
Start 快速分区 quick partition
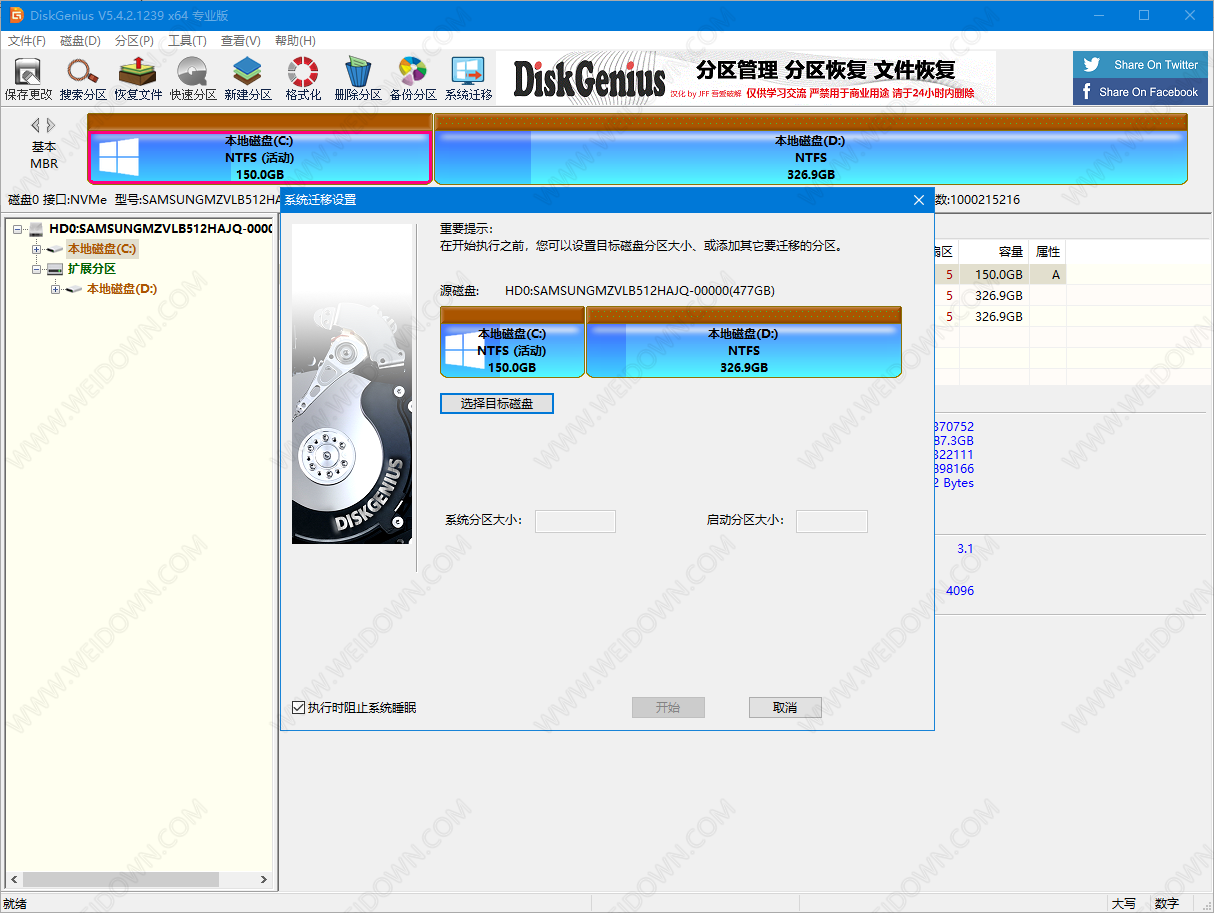pyautogui.click(x=193, y=79)
